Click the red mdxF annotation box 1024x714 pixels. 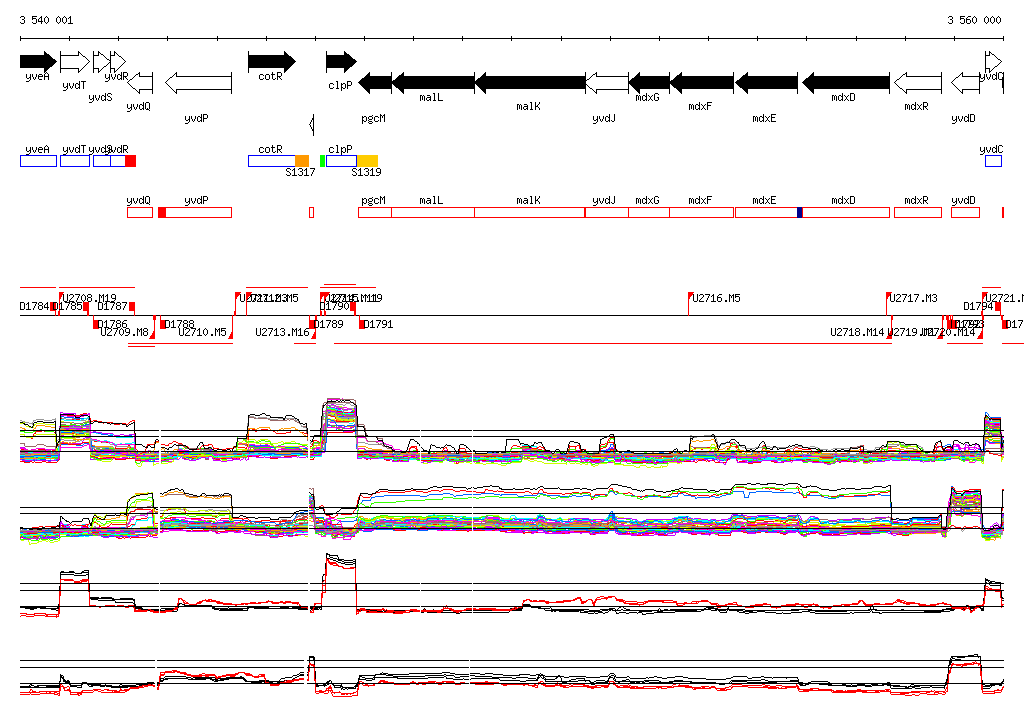point(701,212)
